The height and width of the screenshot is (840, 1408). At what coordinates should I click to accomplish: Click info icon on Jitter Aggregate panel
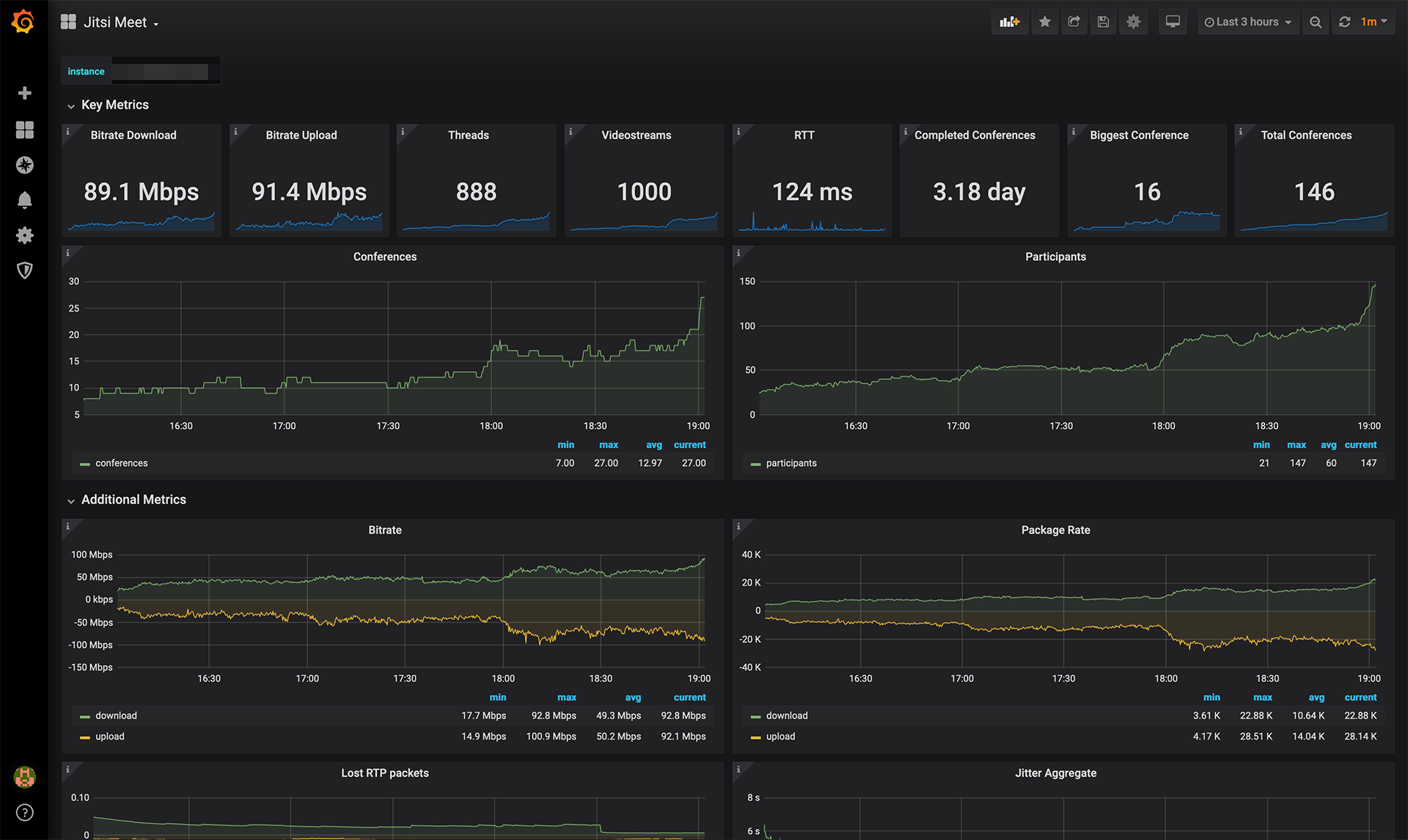[x=738, y=769]
